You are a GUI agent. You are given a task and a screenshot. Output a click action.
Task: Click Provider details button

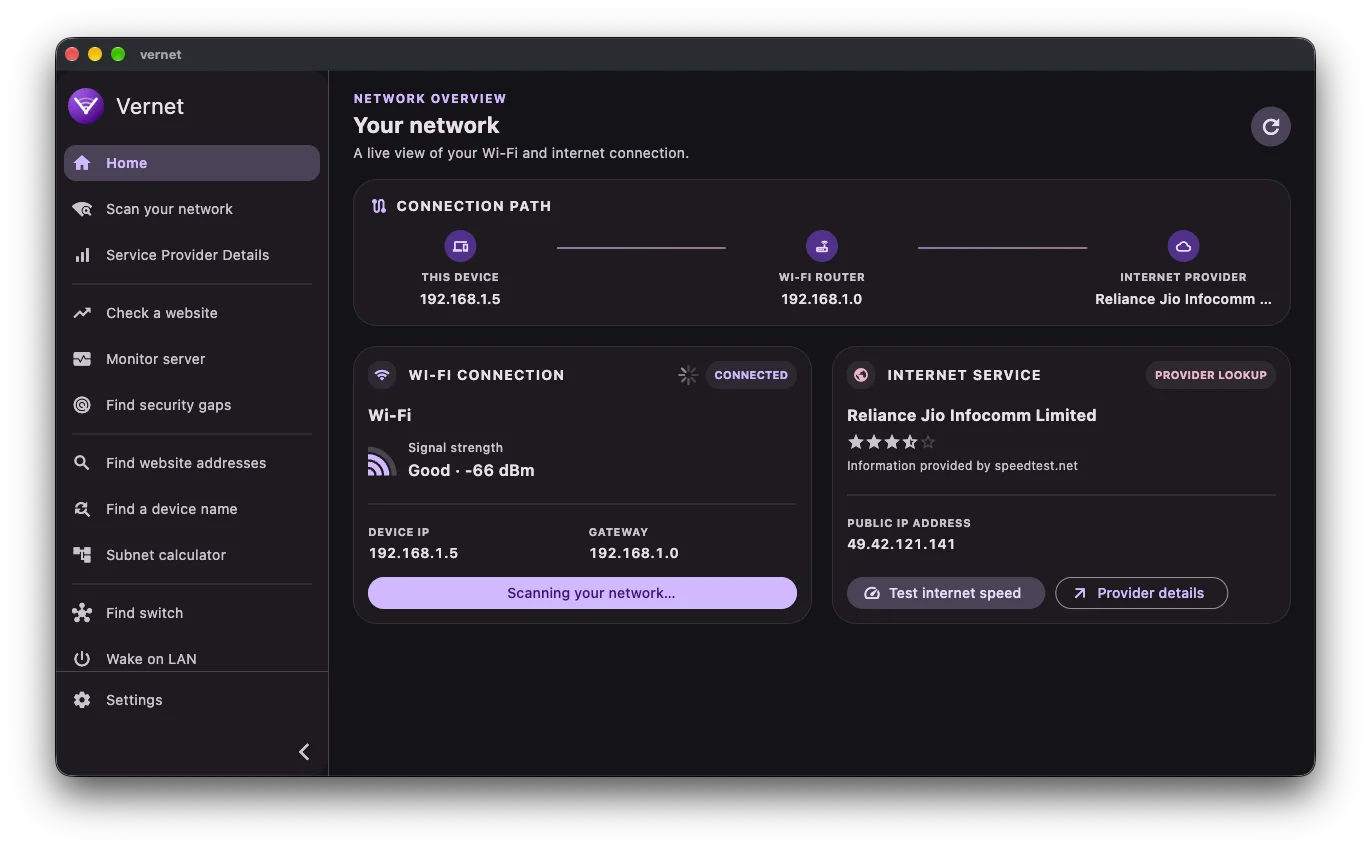pyautogui.click(x=1141, y=593)
